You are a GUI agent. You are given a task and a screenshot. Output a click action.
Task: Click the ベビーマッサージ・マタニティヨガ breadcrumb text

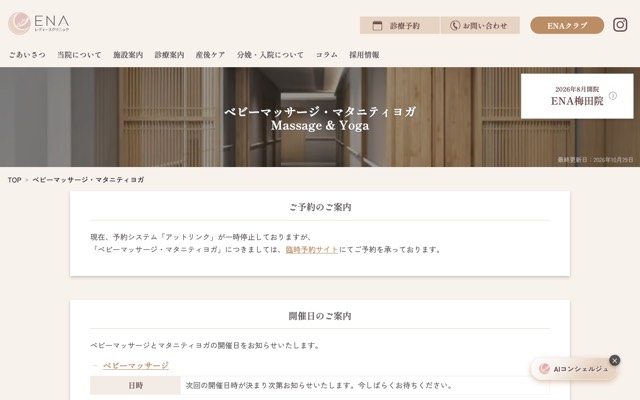88,180
